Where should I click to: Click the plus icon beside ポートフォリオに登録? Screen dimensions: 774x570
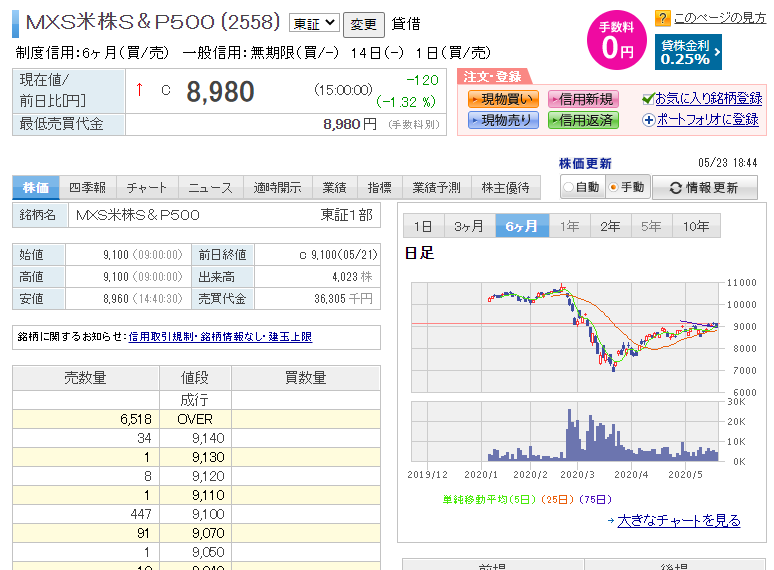[649, 120]
